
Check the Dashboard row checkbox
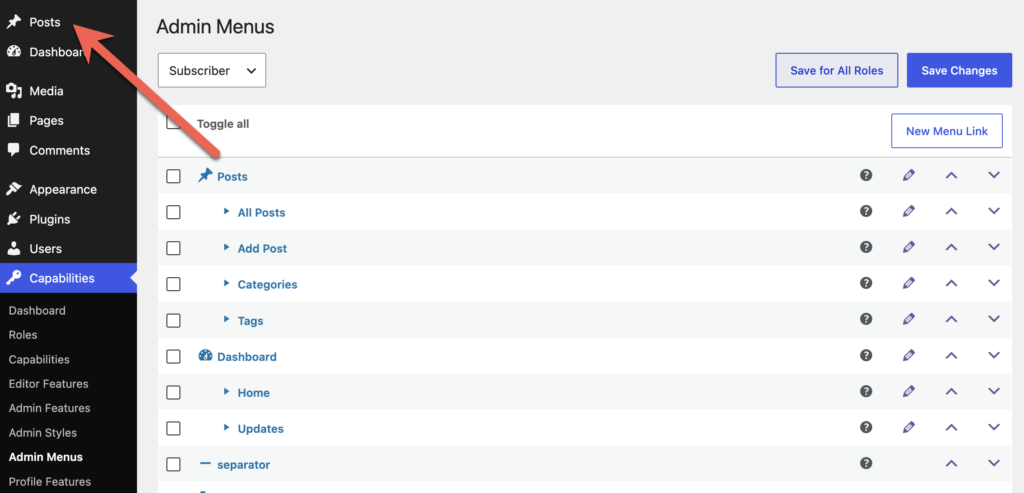(173, 357)
